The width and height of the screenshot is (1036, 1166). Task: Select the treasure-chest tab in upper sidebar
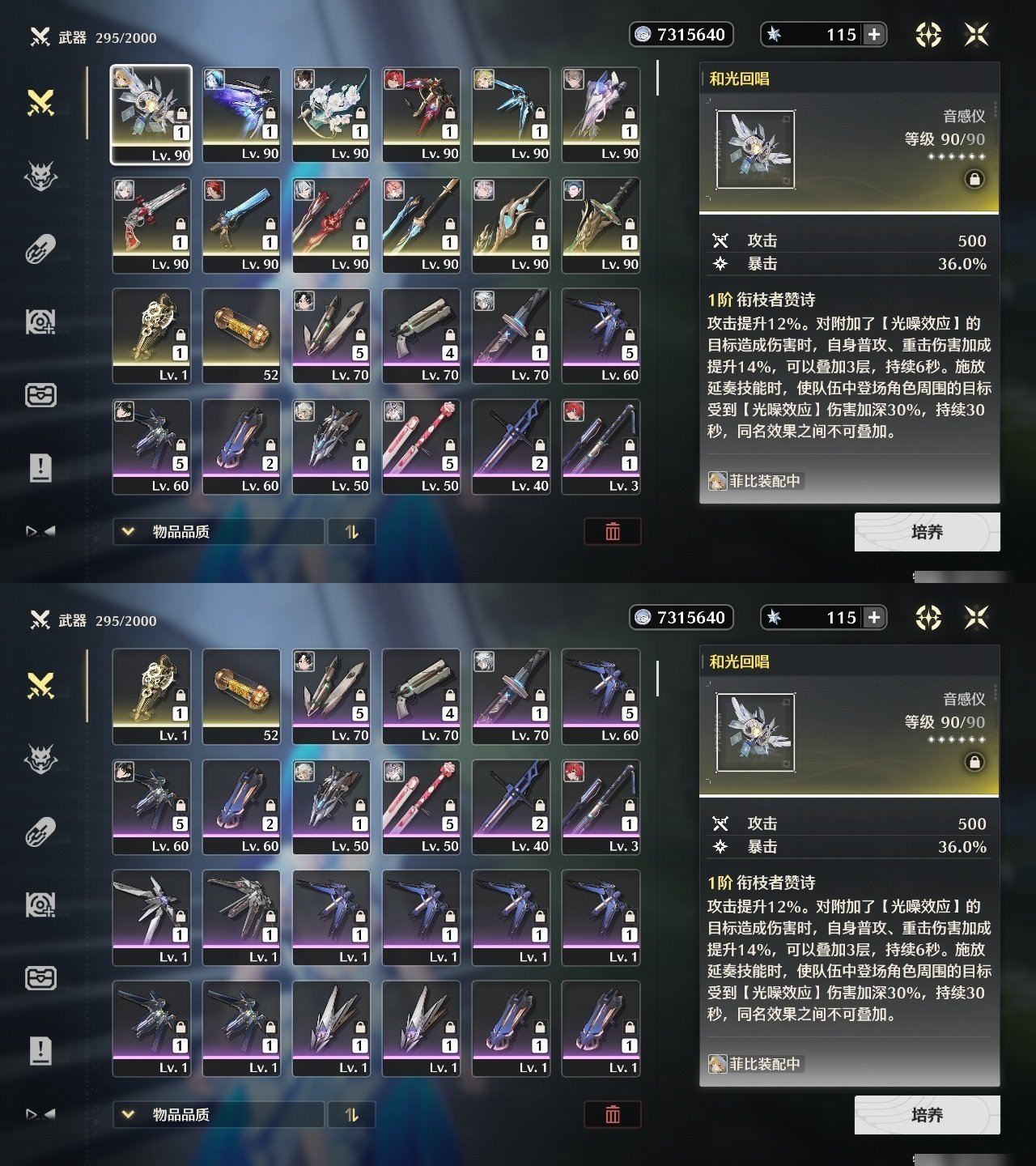[40, 395]
